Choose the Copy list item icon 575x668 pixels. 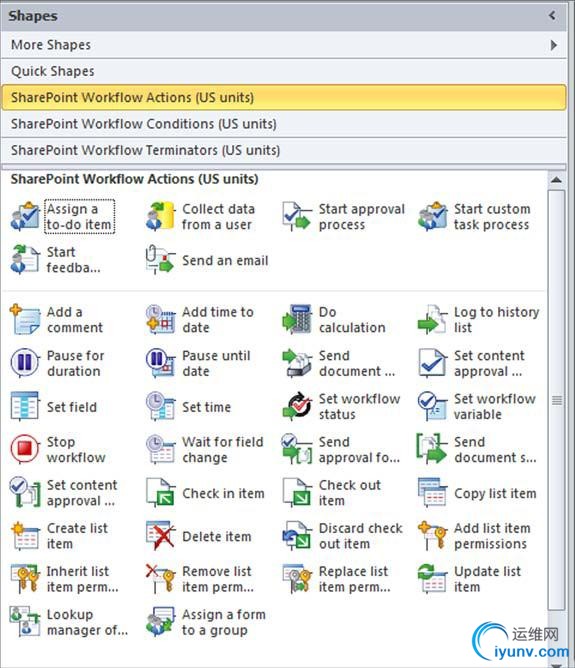[x=433, y=492]
